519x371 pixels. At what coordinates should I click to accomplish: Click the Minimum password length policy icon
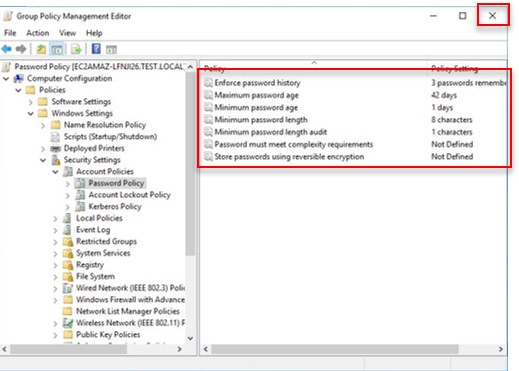[208, 119]
